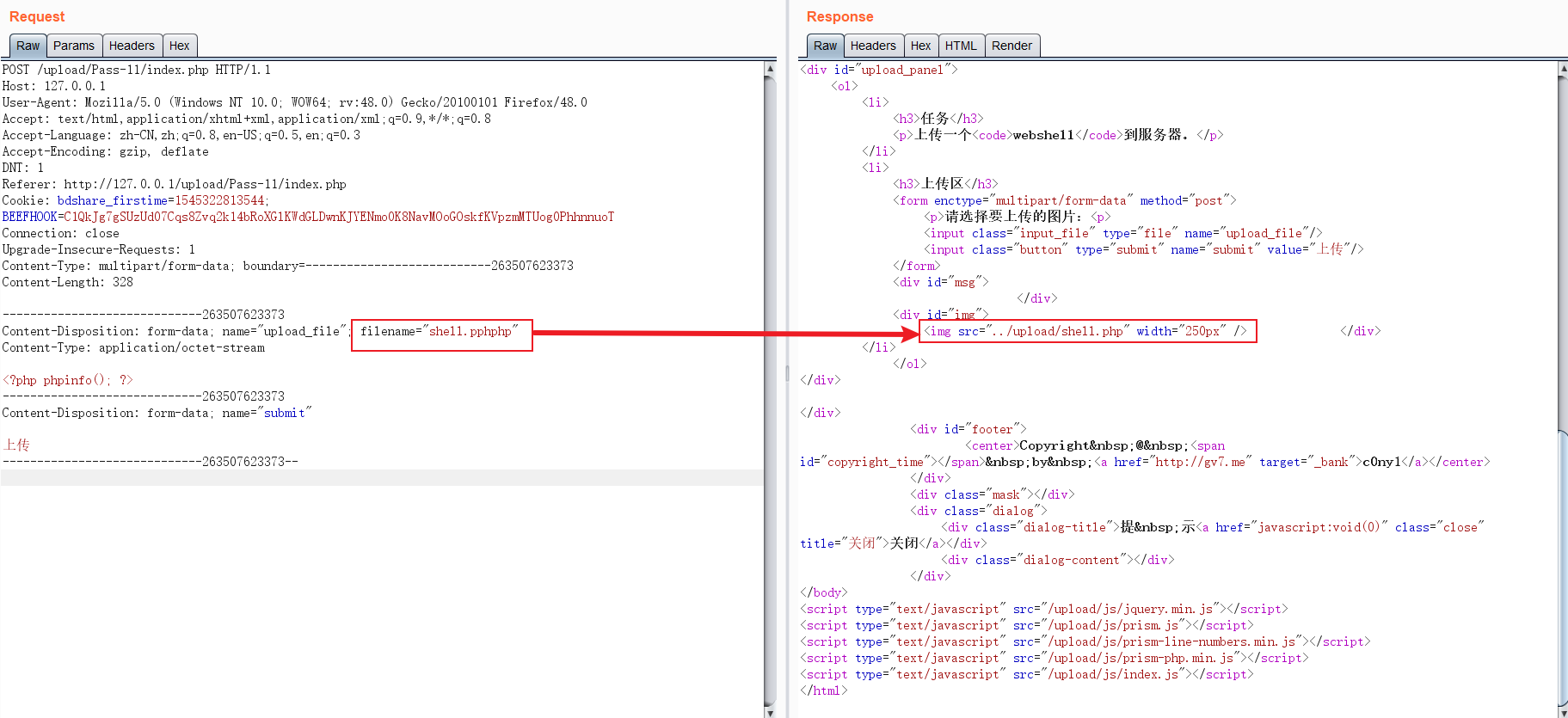Click the closing </html> tag line
Image resolution: width=1568 pixels, height=718 pixels.
click(x=824, y=690)
